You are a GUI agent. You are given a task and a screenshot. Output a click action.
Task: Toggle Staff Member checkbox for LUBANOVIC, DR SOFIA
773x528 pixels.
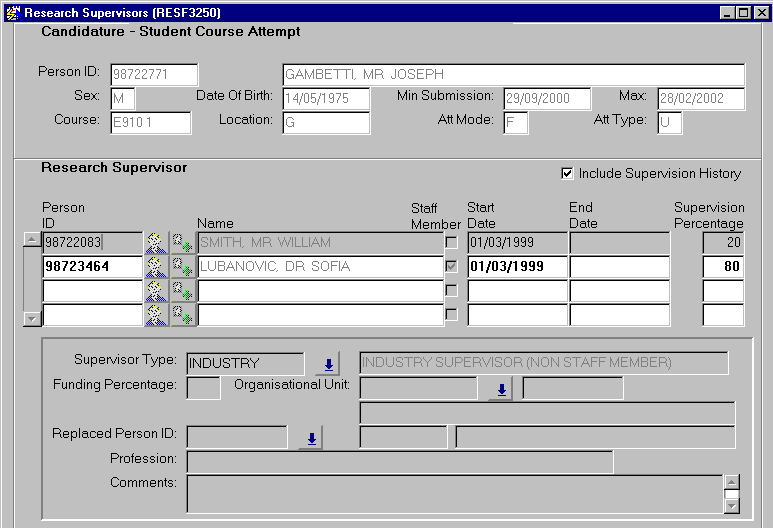click(453, 267)
